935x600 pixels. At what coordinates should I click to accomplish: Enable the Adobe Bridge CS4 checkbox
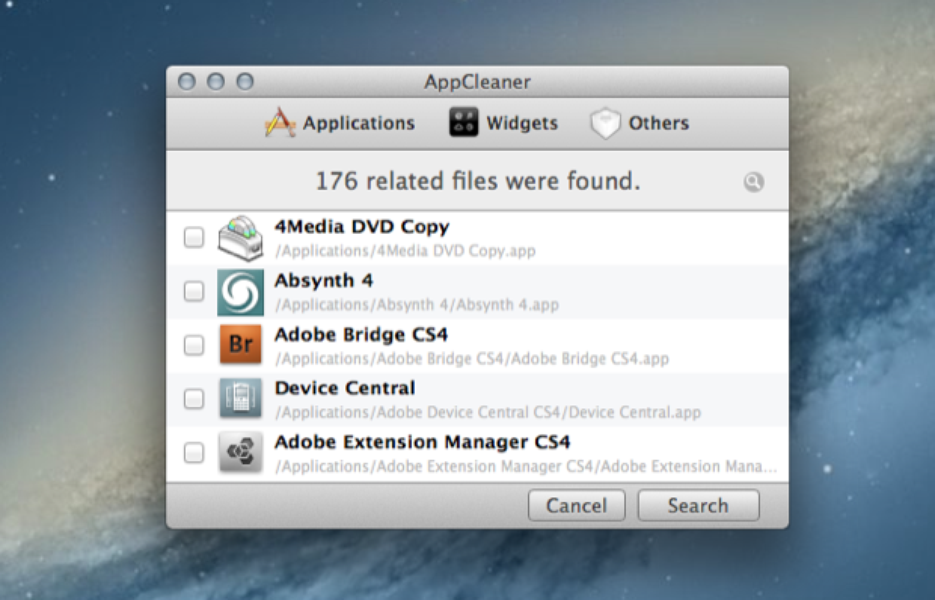click(194, 344)
